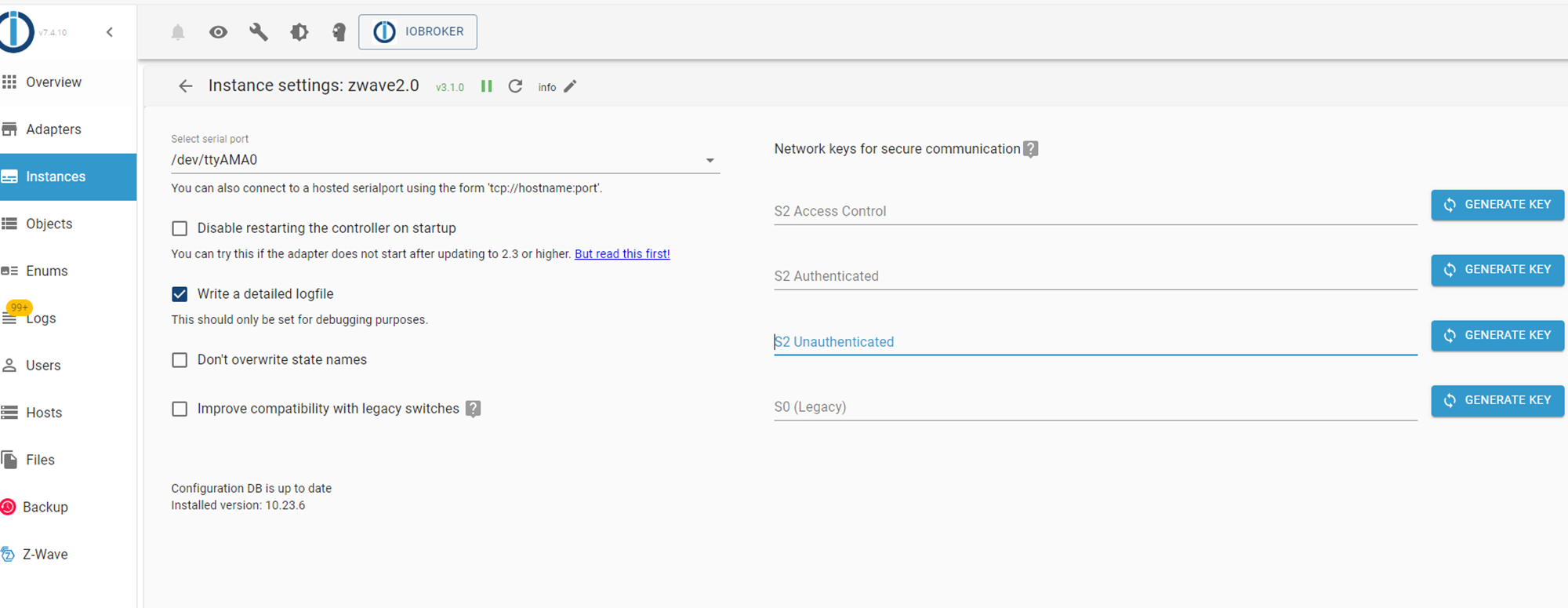Viewport: 1568px width, 608px height.
Task: Go back using the arrow icon
Action: [185, 86]
